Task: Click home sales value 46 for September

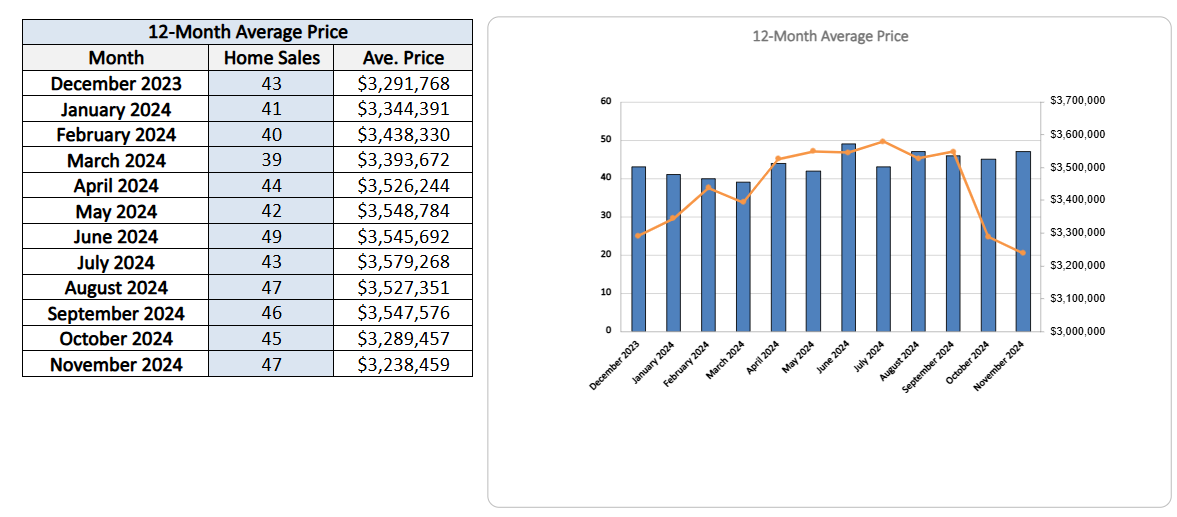Action: 271,313
